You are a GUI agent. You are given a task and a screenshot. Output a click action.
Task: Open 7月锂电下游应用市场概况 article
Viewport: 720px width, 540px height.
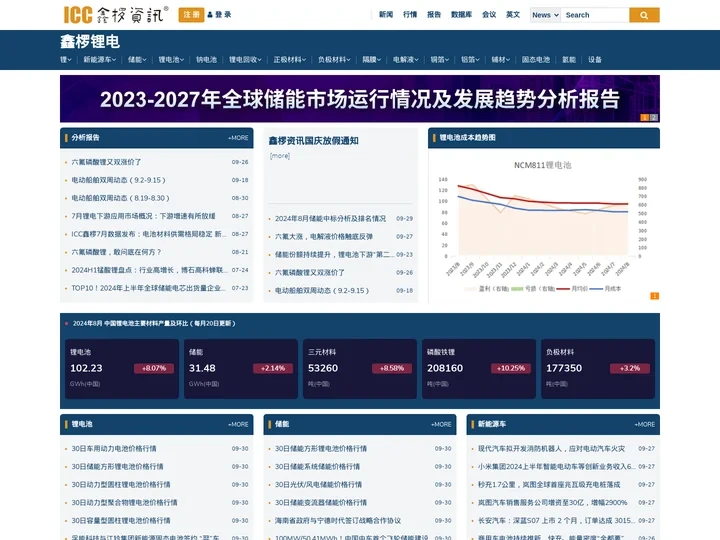pyautogui.click(x=143, y=216)
